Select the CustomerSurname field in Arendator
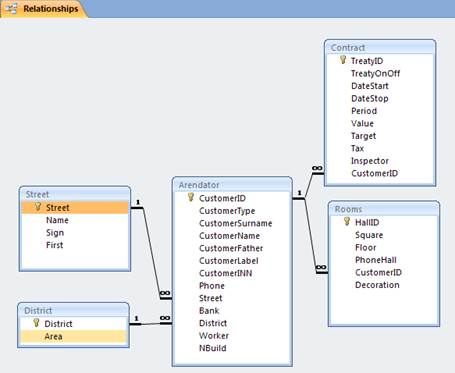 point(235,223)
